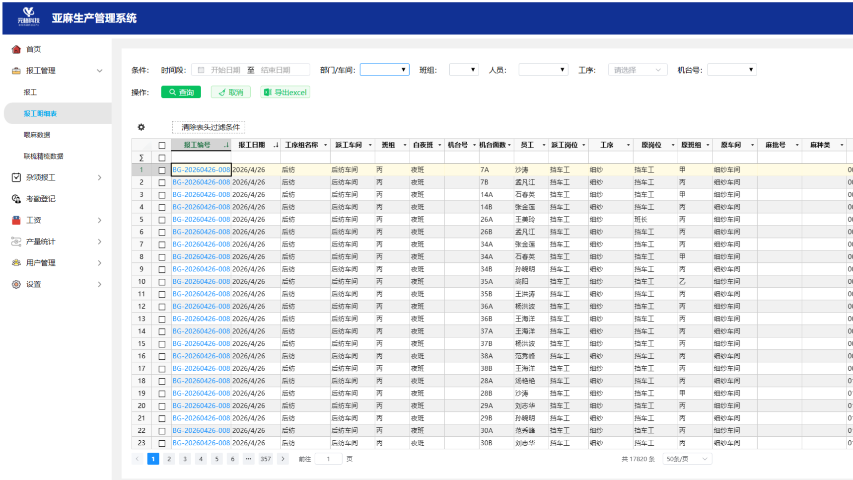This screenshot has width=853, height=480.
Task: Click the 用户管理 users icon
Action: pos(16,263)
